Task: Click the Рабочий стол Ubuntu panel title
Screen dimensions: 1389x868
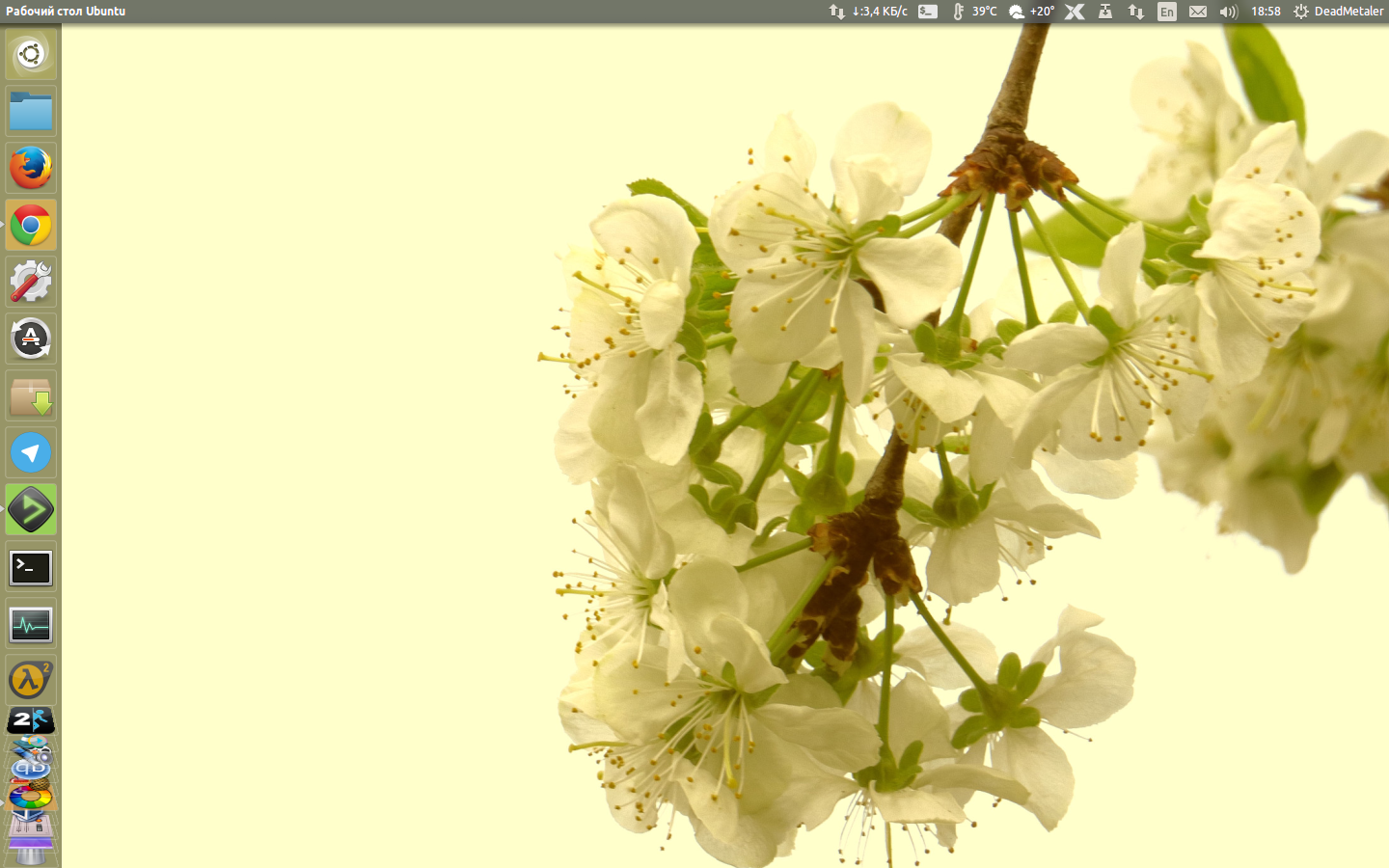Action: (x=66, y=12)
